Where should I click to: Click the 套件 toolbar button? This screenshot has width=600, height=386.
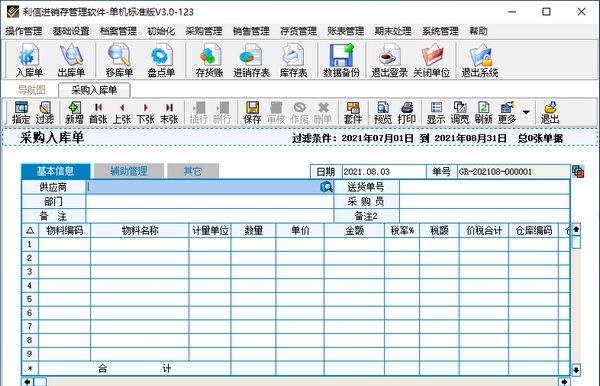(352, 113)
